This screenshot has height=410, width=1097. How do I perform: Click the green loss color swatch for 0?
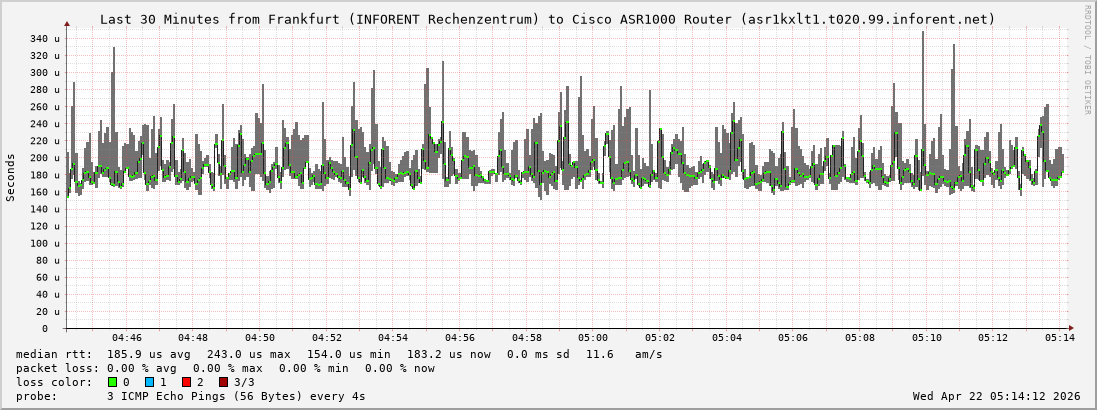pyautogui.click(x=112, y=382)
